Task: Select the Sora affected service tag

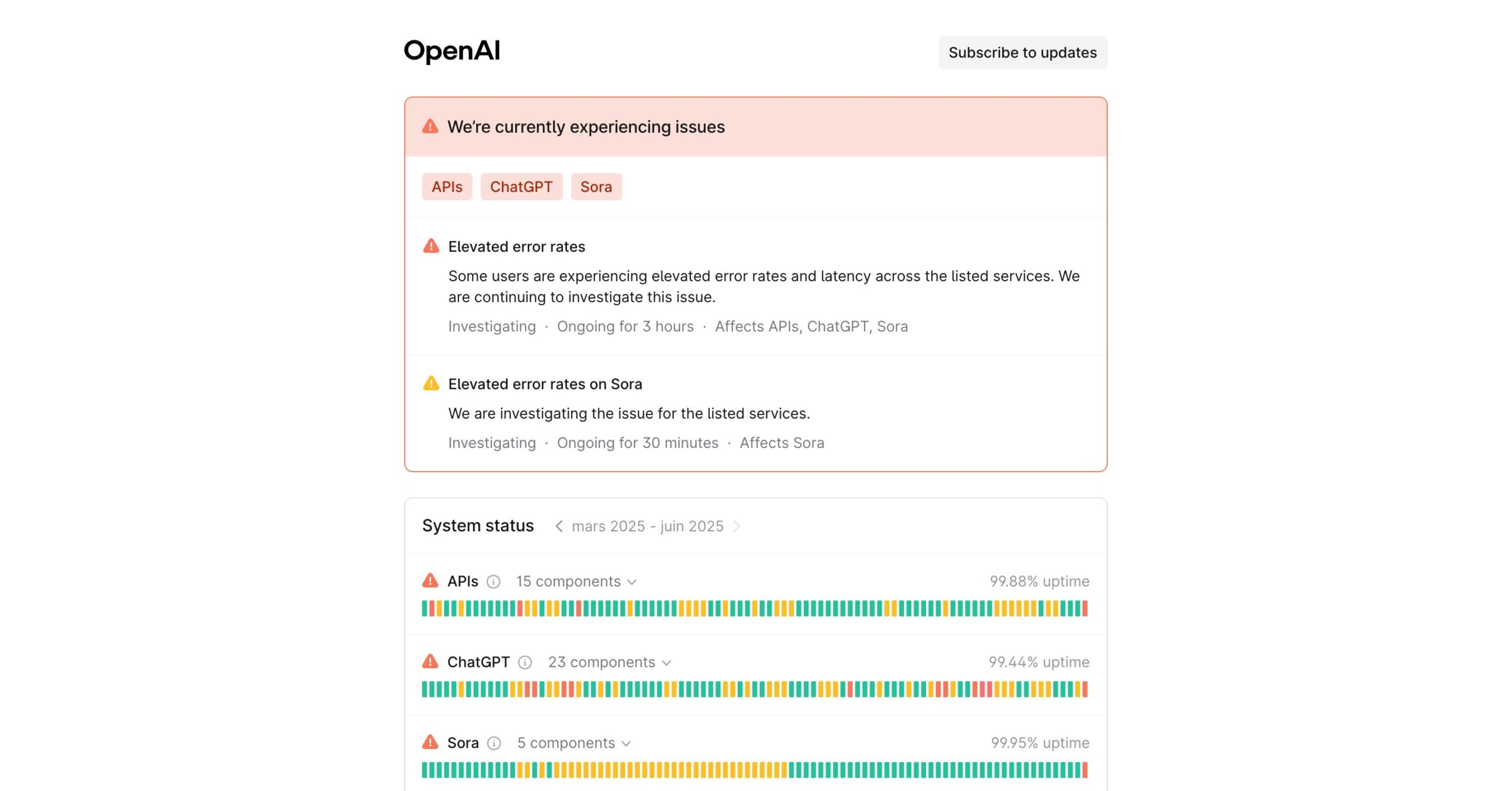Action: point(596,187)
